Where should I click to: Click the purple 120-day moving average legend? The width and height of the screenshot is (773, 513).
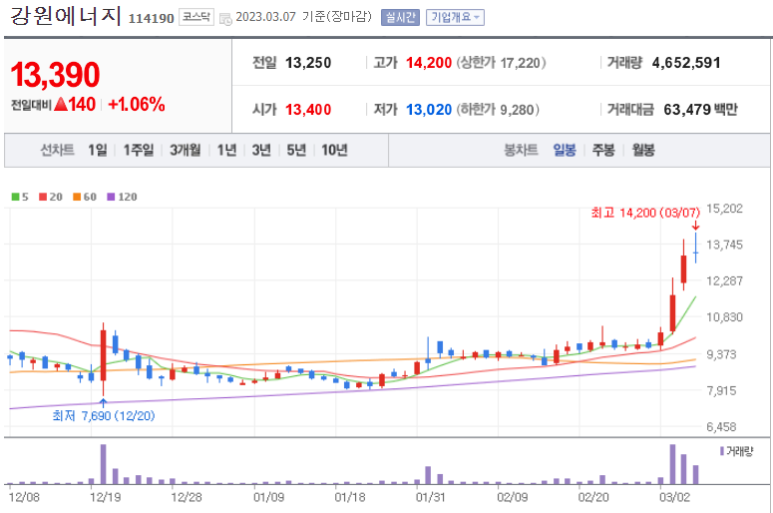(x=122, y=197)
